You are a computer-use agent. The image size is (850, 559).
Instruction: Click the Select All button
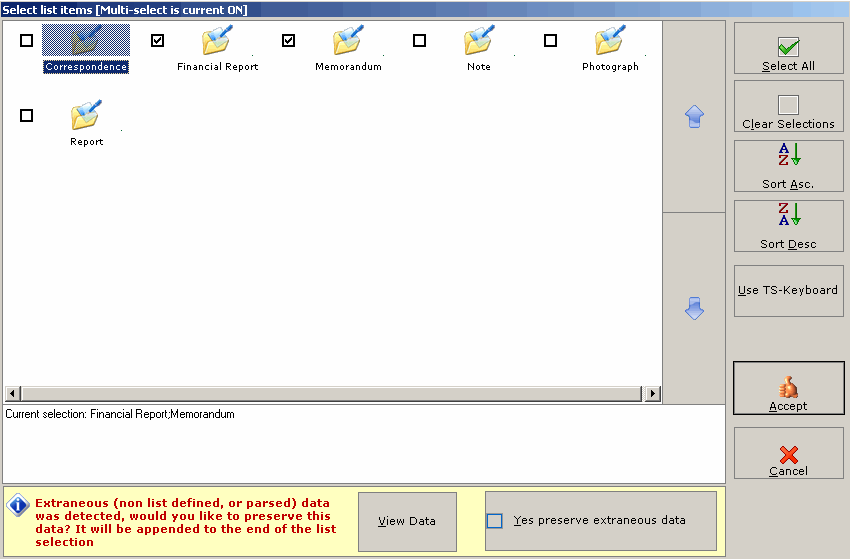pos(788,49)
